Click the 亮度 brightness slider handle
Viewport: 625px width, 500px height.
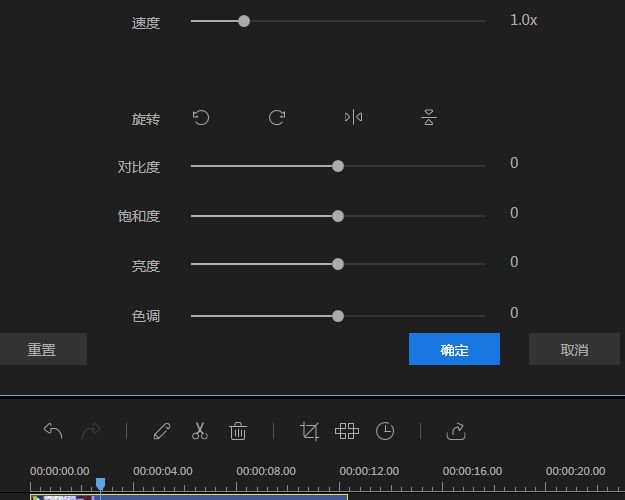(x=338, y=264)
